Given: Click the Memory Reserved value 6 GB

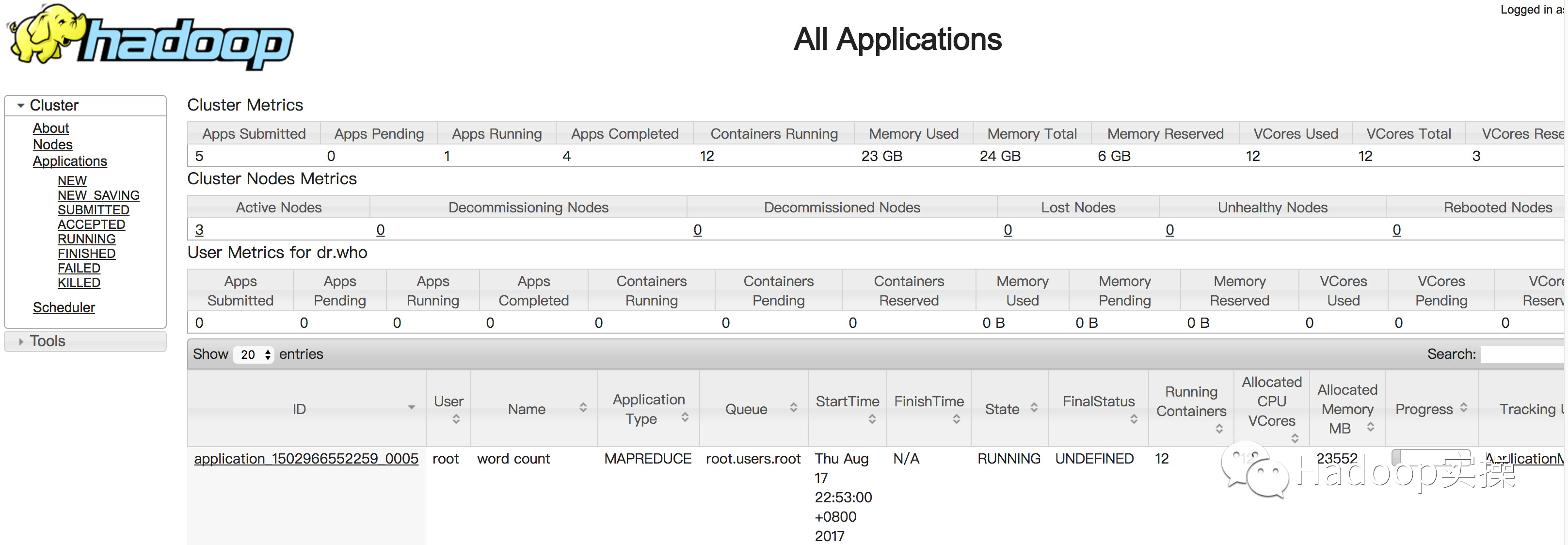Looking at the screenshot, I should click(x=1114, y=156).
